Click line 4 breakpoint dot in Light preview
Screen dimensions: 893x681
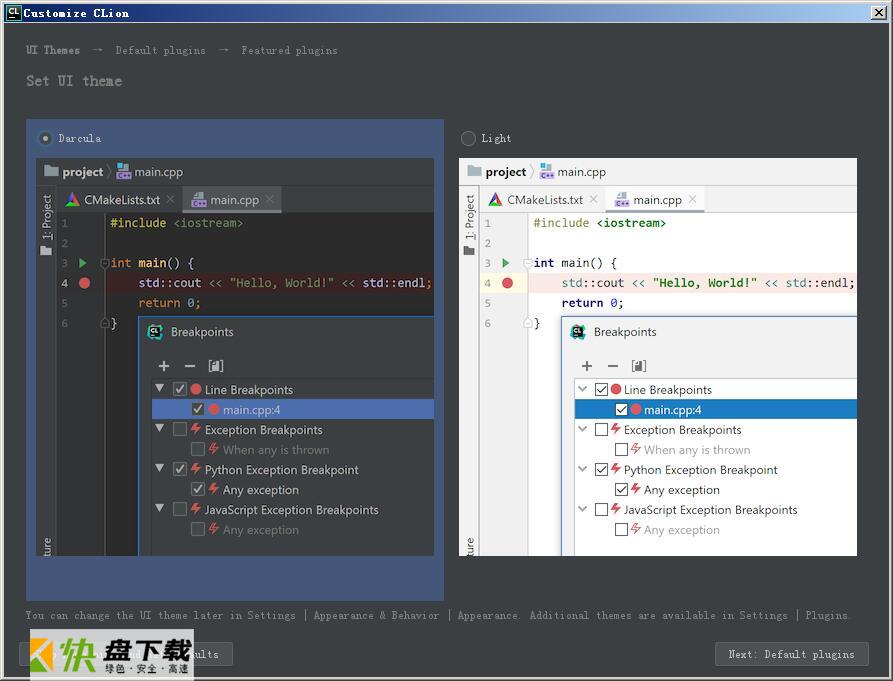coord(507,283)
